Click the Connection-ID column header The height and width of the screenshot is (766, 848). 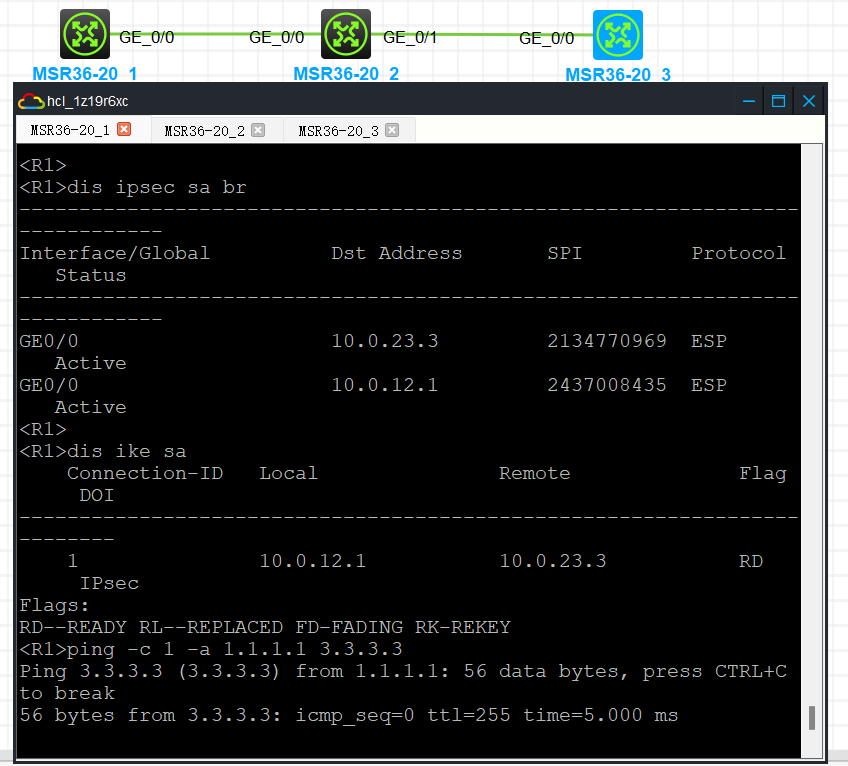click(145, 473)
